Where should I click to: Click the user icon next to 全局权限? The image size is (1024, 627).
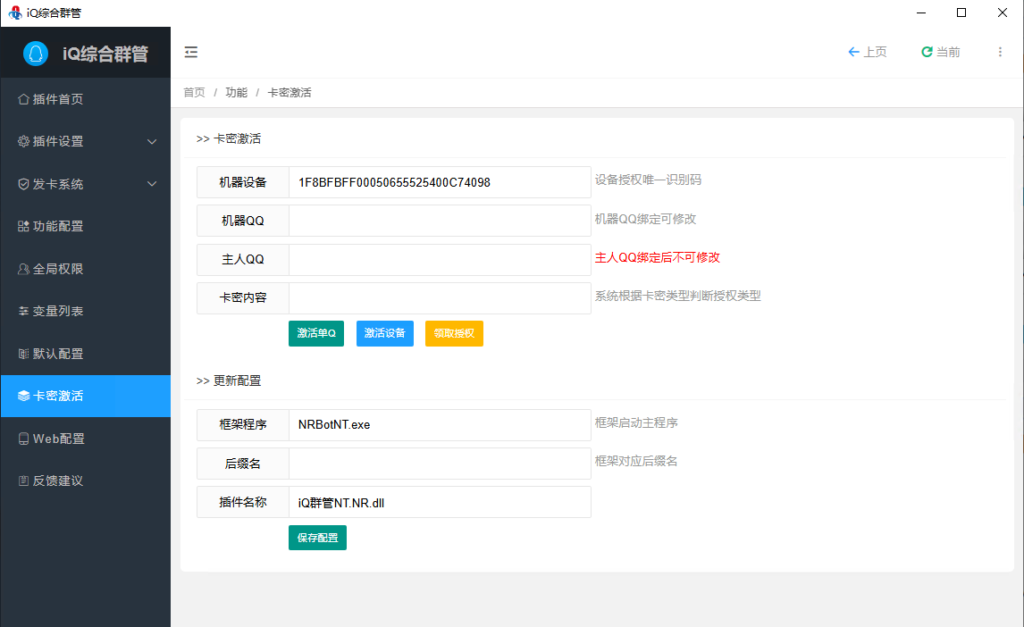[24, 269]
